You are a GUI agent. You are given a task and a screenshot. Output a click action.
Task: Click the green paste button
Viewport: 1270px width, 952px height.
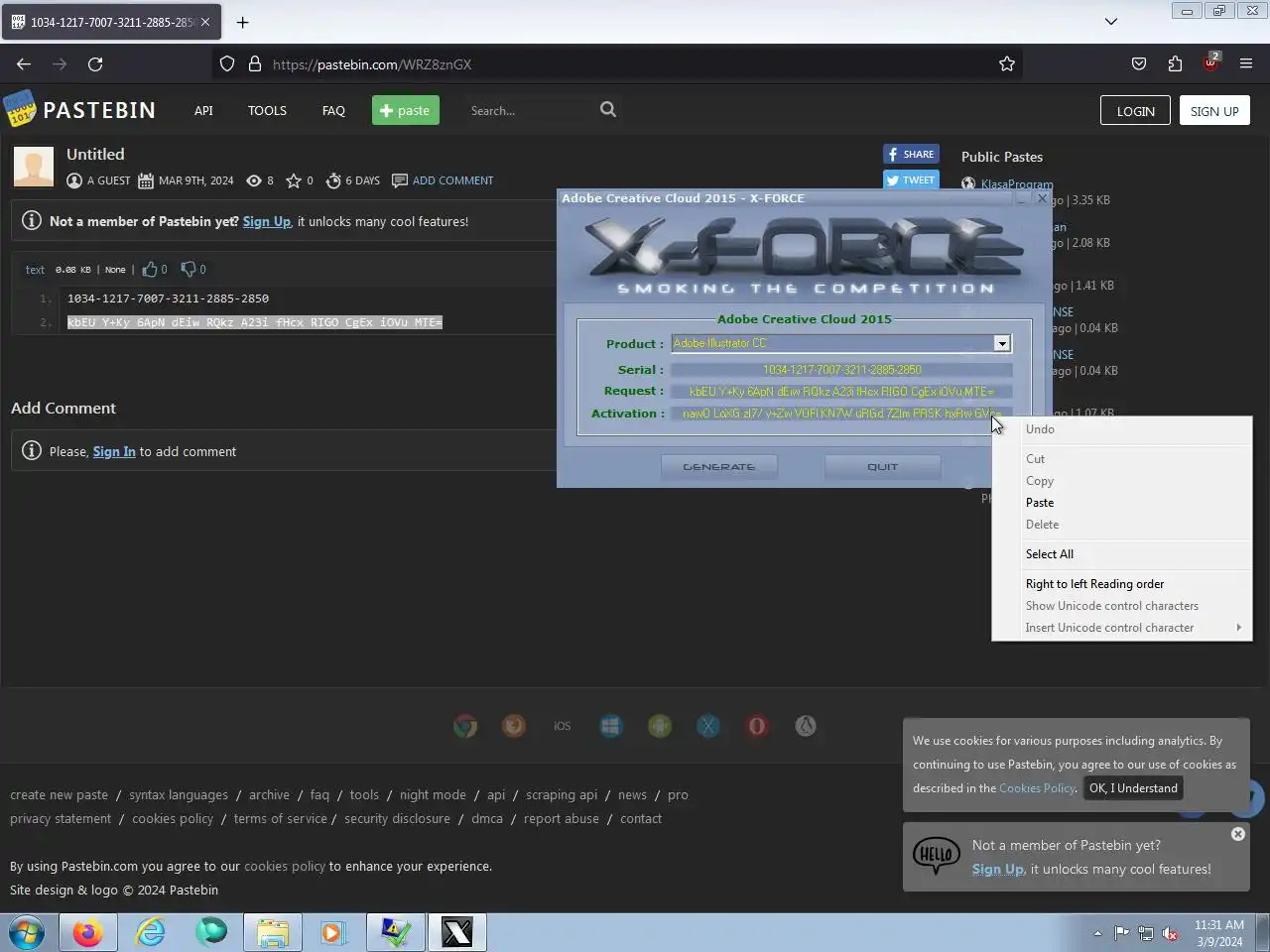click(406, 110)
